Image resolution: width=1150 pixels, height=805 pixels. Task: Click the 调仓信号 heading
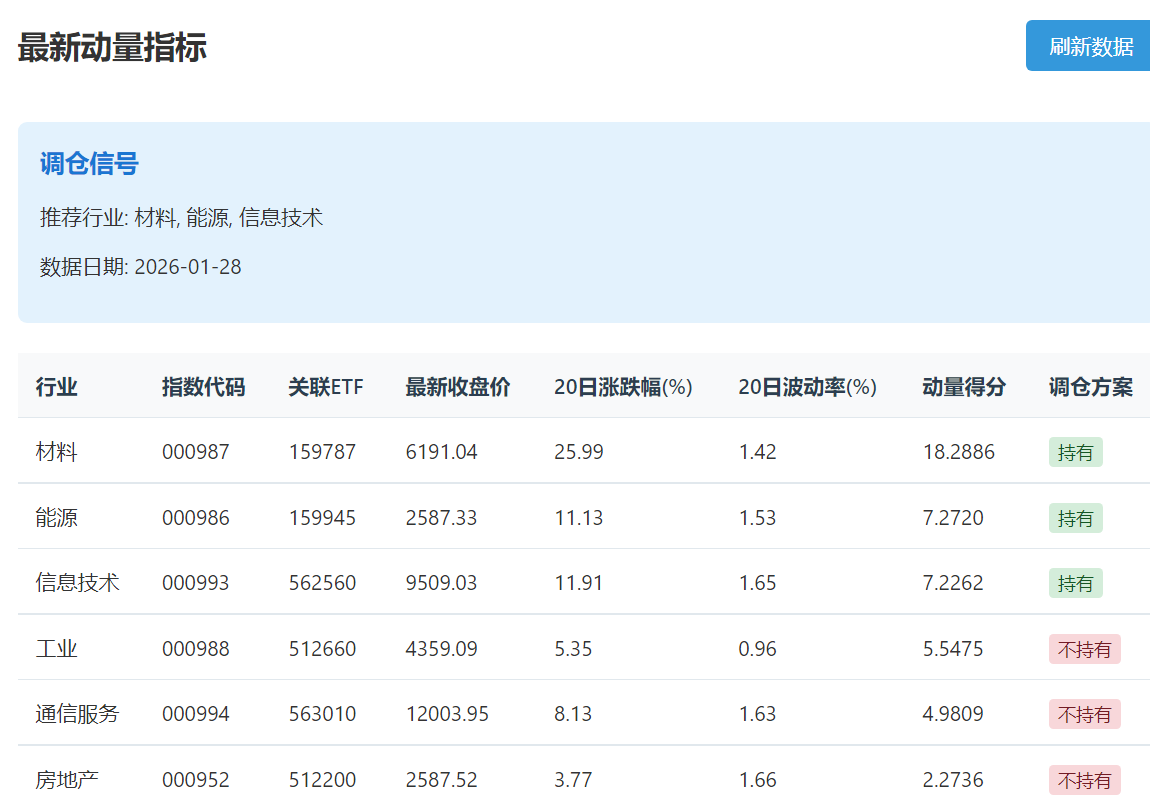[89, 164]
